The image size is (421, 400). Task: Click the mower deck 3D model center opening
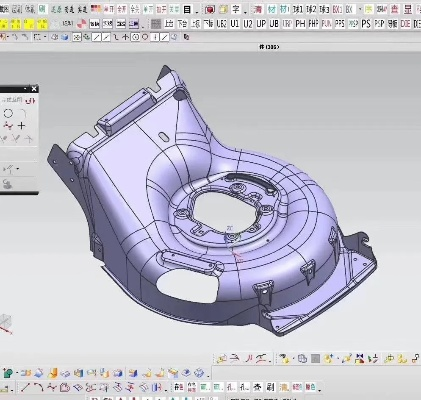click(x=225, y=213)
